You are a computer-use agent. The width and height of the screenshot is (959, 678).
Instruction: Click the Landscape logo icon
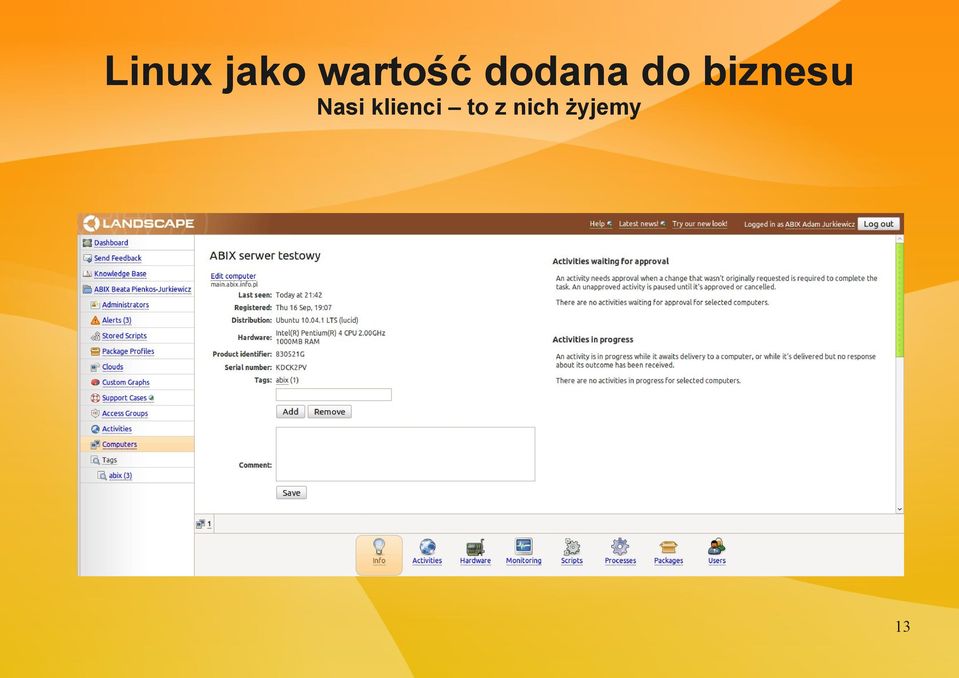coord(91,223)
